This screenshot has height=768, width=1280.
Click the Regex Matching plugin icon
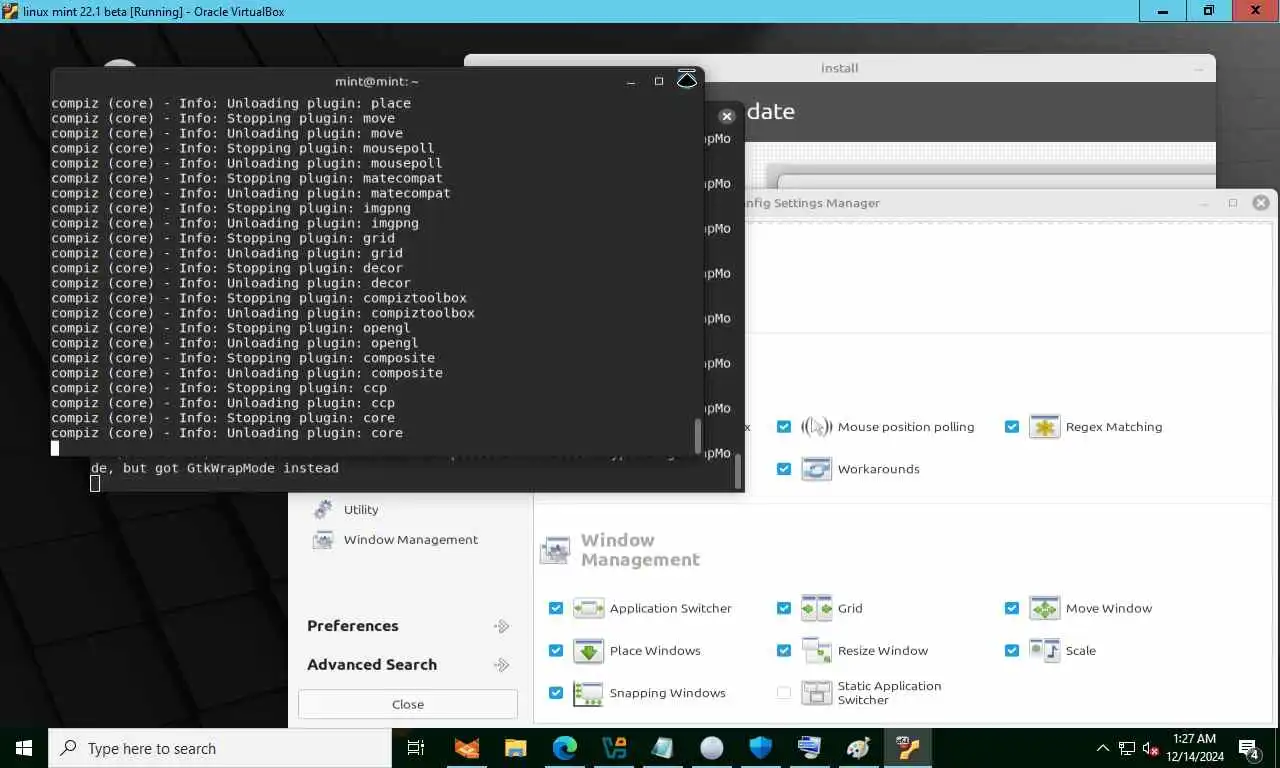point(1044,427)
